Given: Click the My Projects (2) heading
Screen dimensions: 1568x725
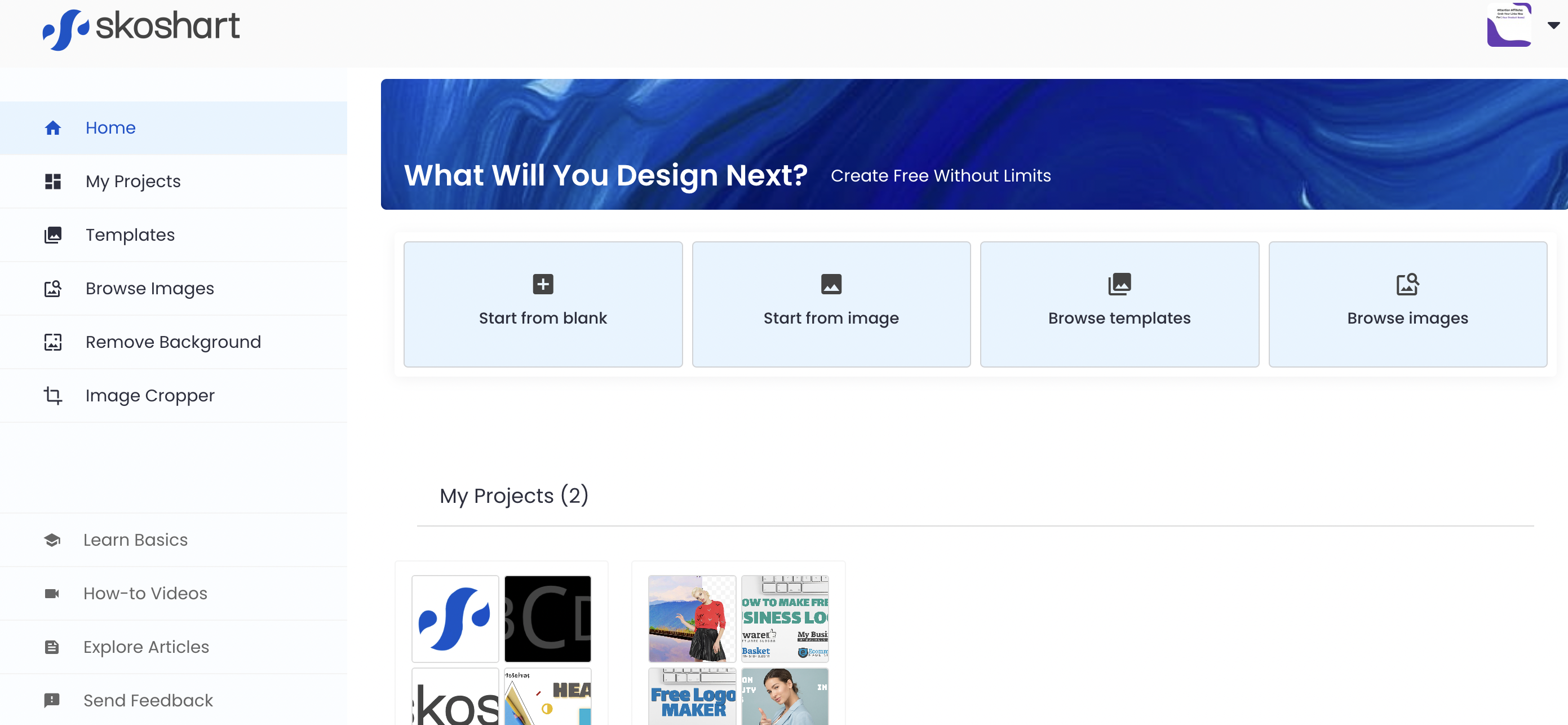Looking at the screenshot, I should coord(515,496).
